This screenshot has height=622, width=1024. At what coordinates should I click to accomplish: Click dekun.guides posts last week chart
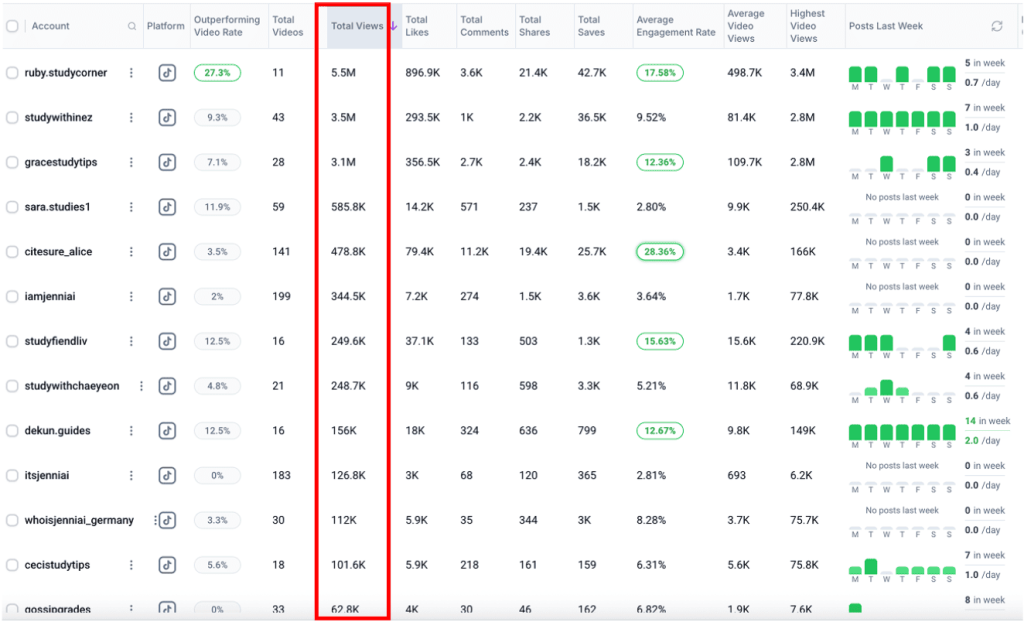902,431
